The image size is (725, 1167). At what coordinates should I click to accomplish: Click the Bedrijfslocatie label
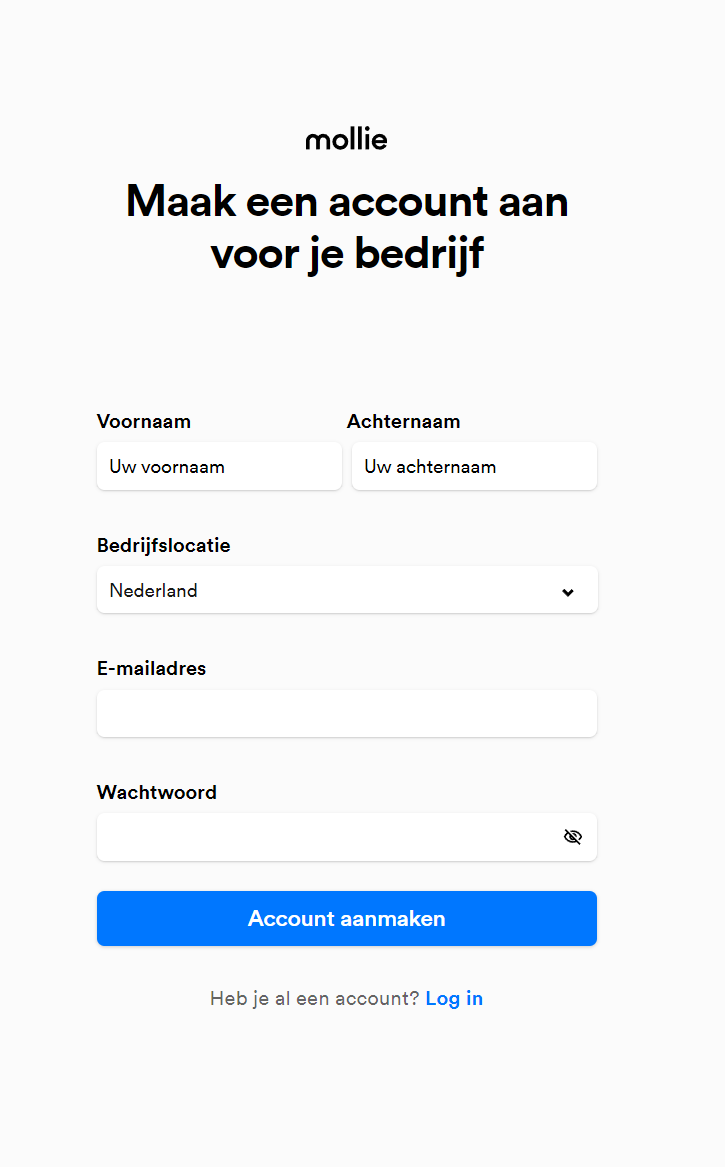click(x=164, y=546)
